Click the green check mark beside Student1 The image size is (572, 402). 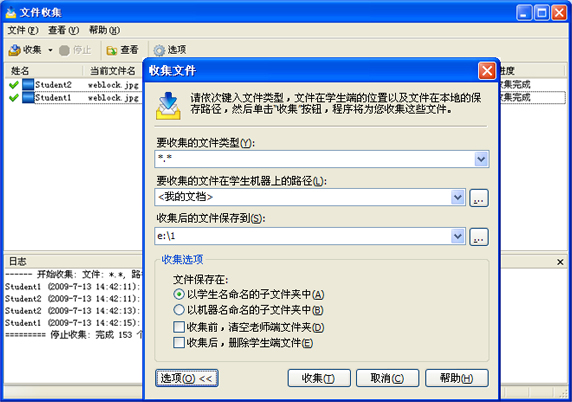coord(14,98)
